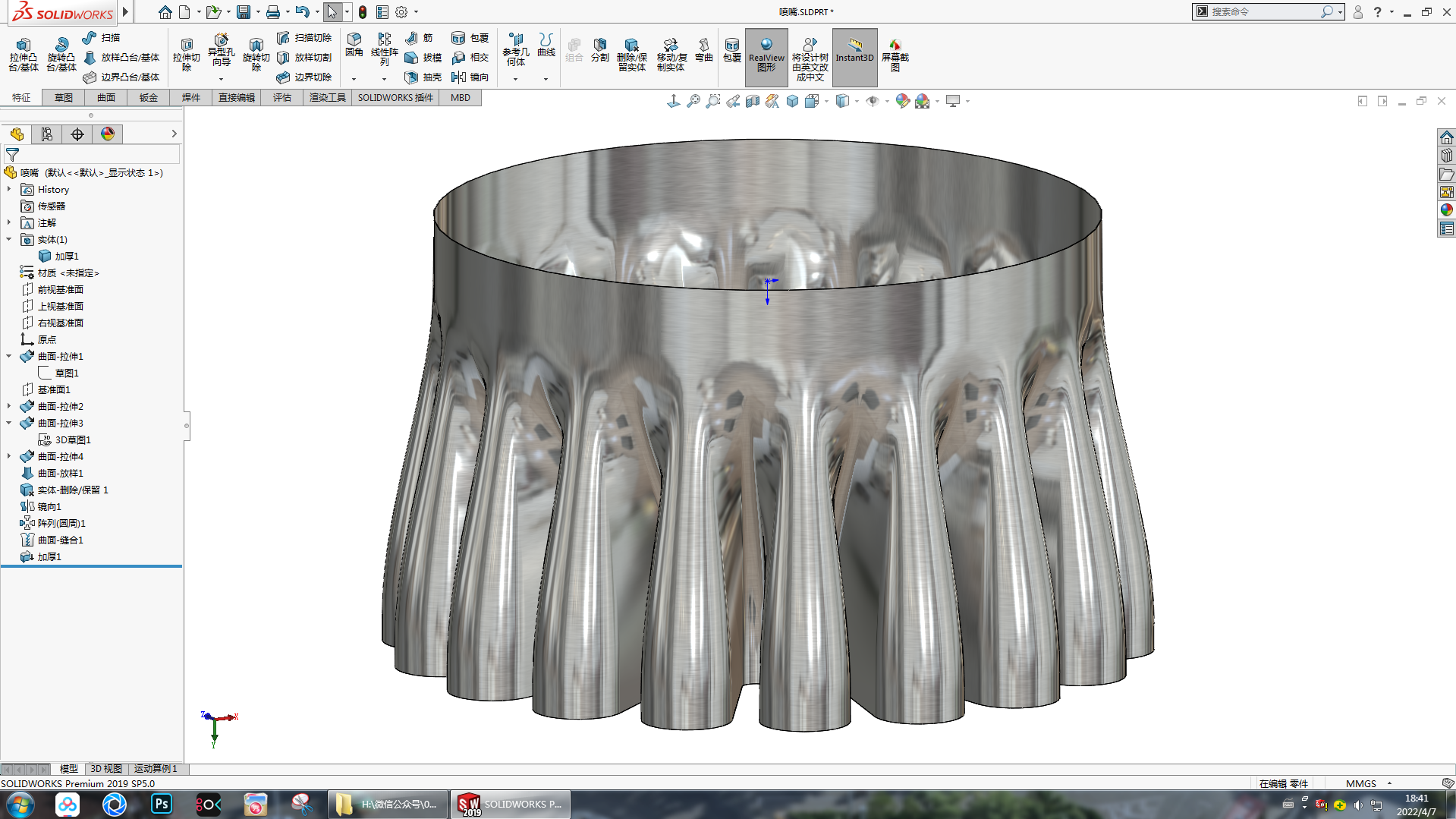Click the Zoom to Area icon

(x=713, y=101)
